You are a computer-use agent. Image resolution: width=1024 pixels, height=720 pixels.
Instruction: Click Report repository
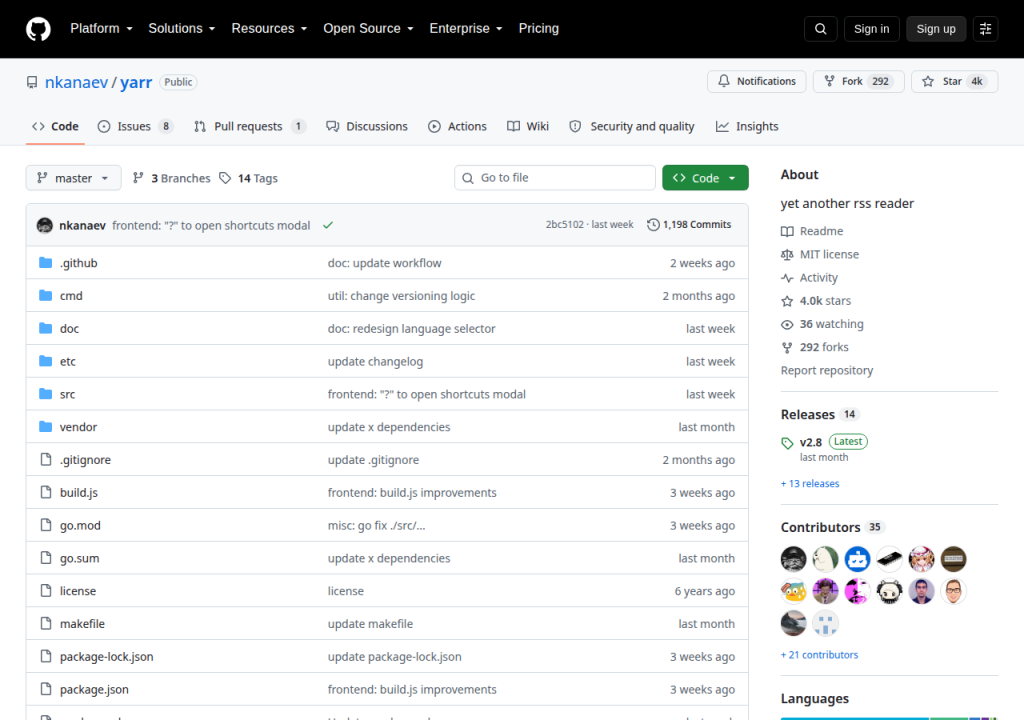(x=827, y=370)
